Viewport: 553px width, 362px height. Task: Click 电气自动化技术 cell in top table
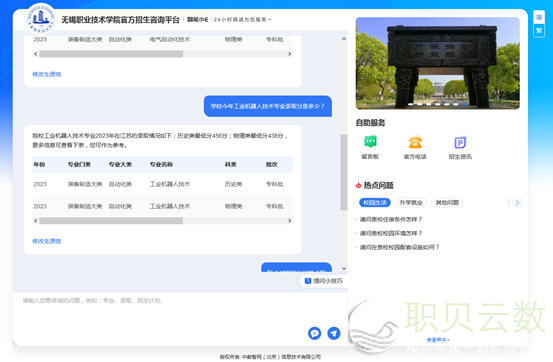click(170, 40)
